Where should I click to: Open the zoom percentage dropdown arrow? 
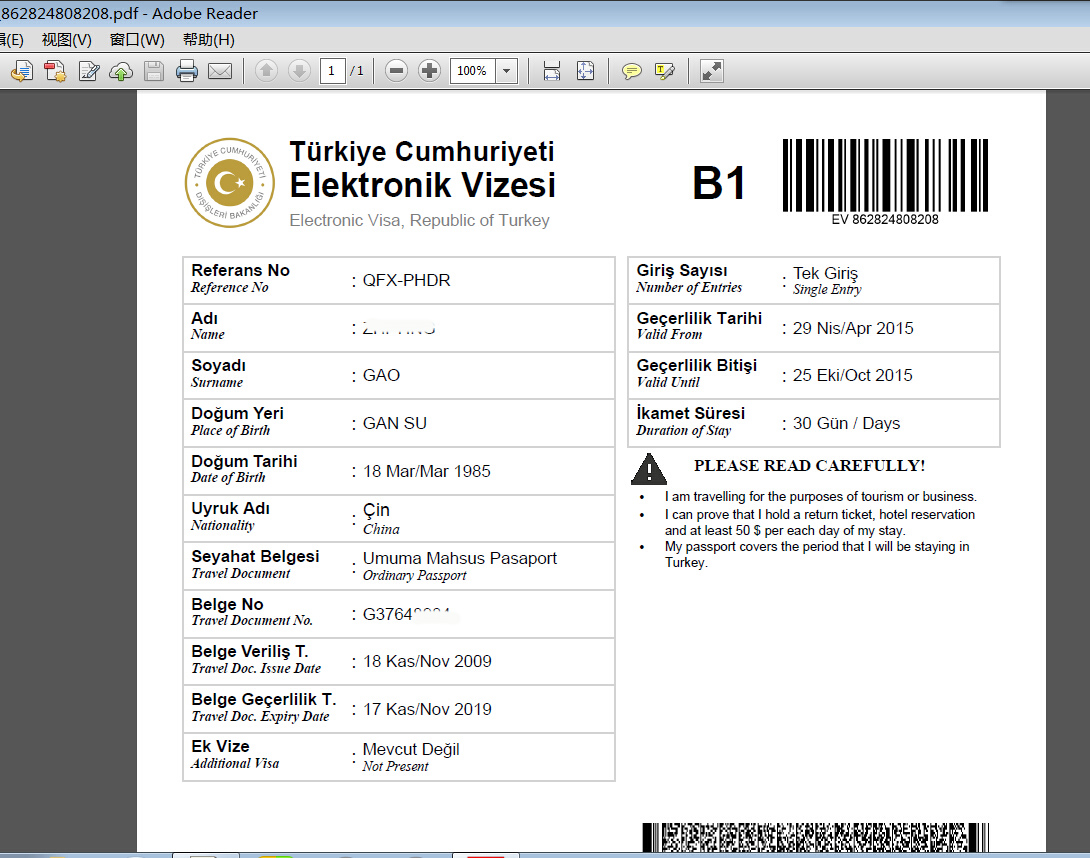tap(506, 71)
